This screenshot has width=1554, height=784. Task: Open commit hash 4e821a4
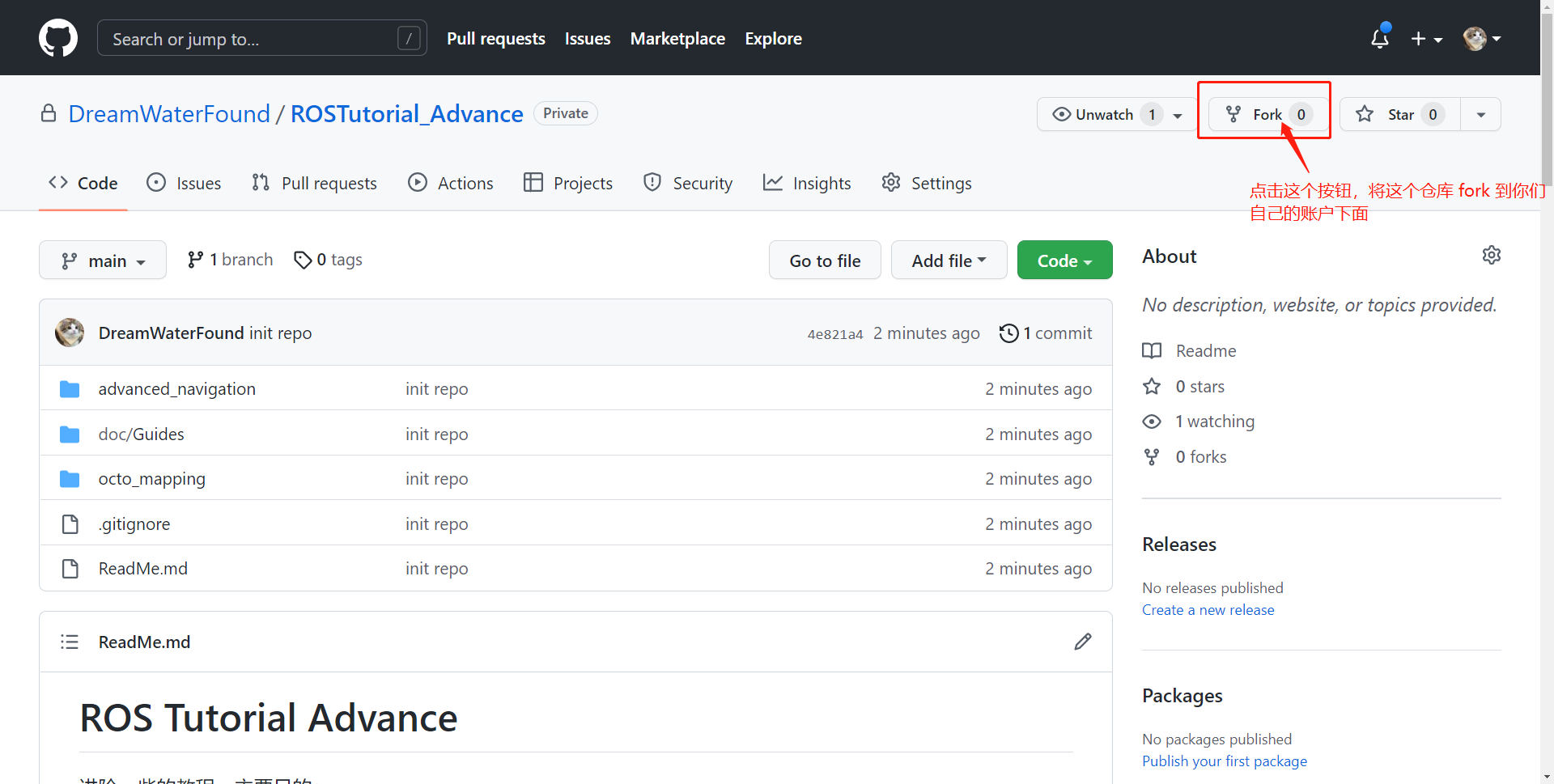pos(835,334)
